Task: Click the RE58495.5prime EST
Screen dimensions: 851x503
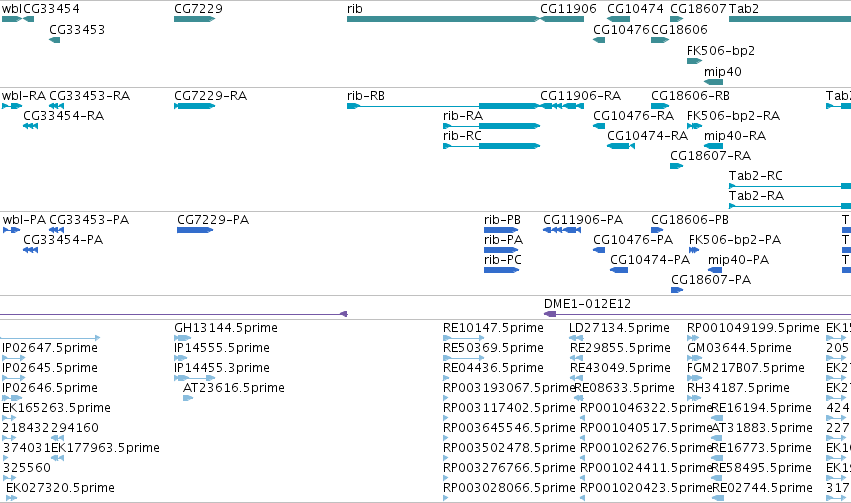Action: pyautogui.click(x=717, y=479)
